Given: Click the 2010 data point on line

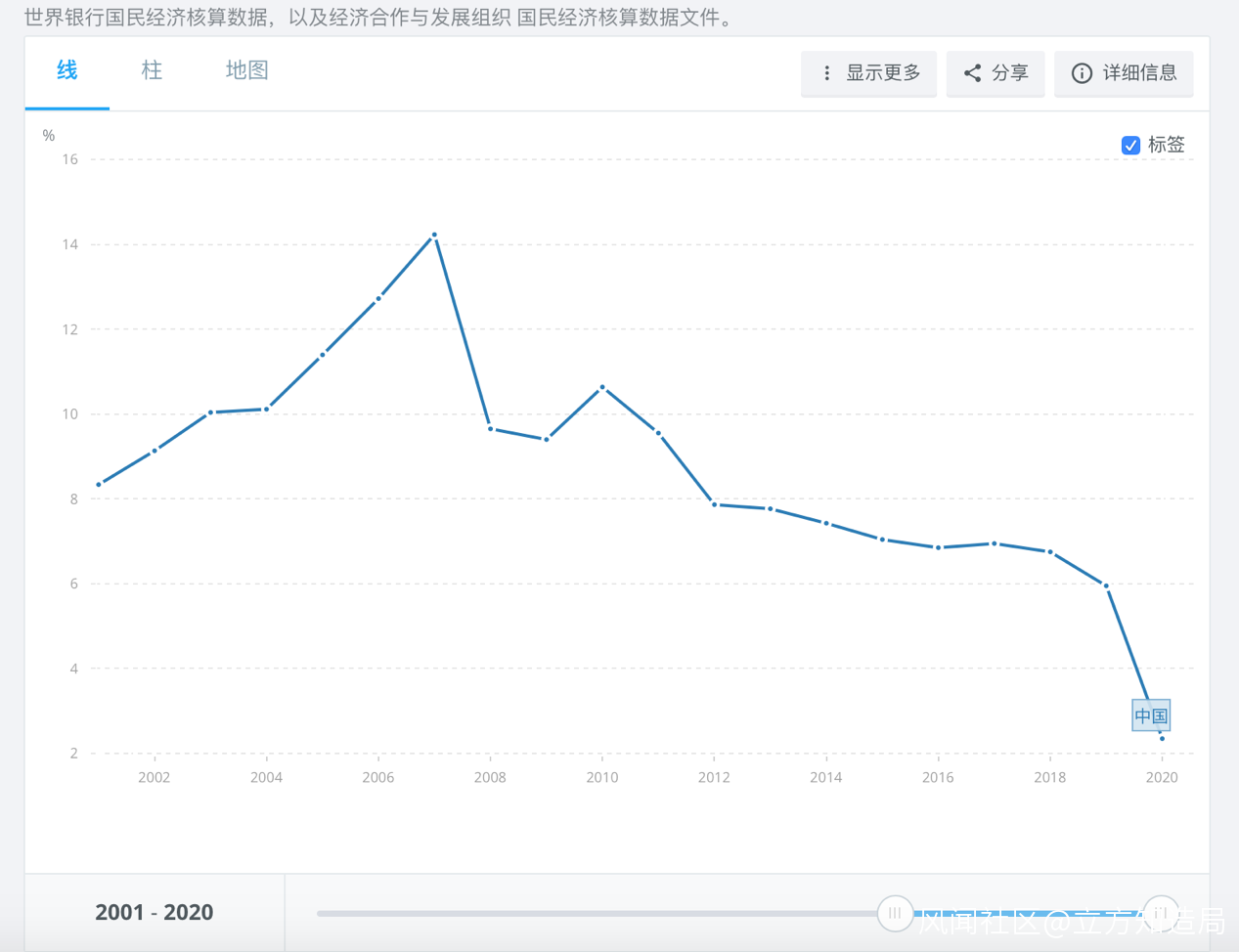Looking at the screenshot, I should (x=602, y=387).
